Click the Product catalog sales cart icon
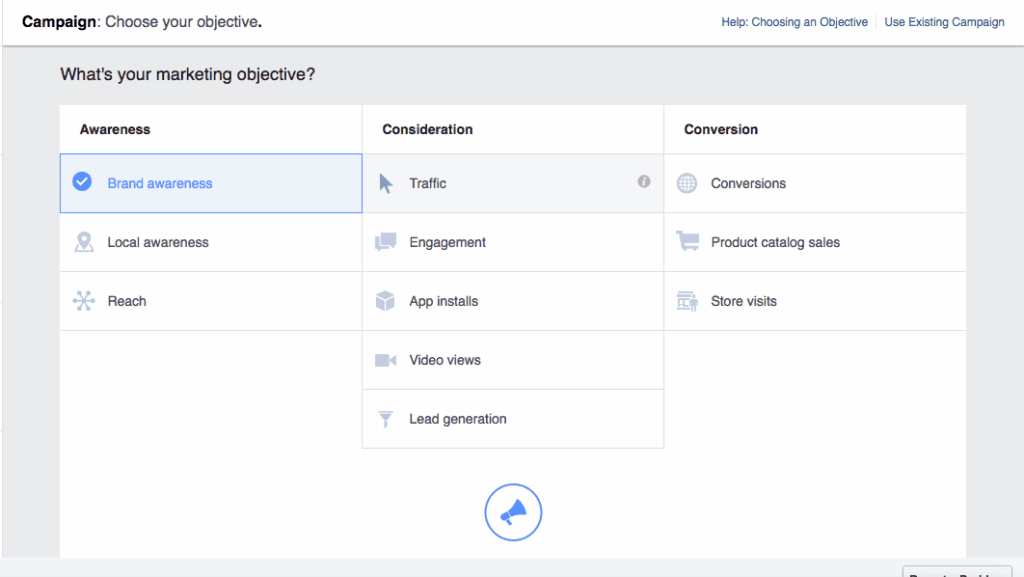 tap(687, 242)
